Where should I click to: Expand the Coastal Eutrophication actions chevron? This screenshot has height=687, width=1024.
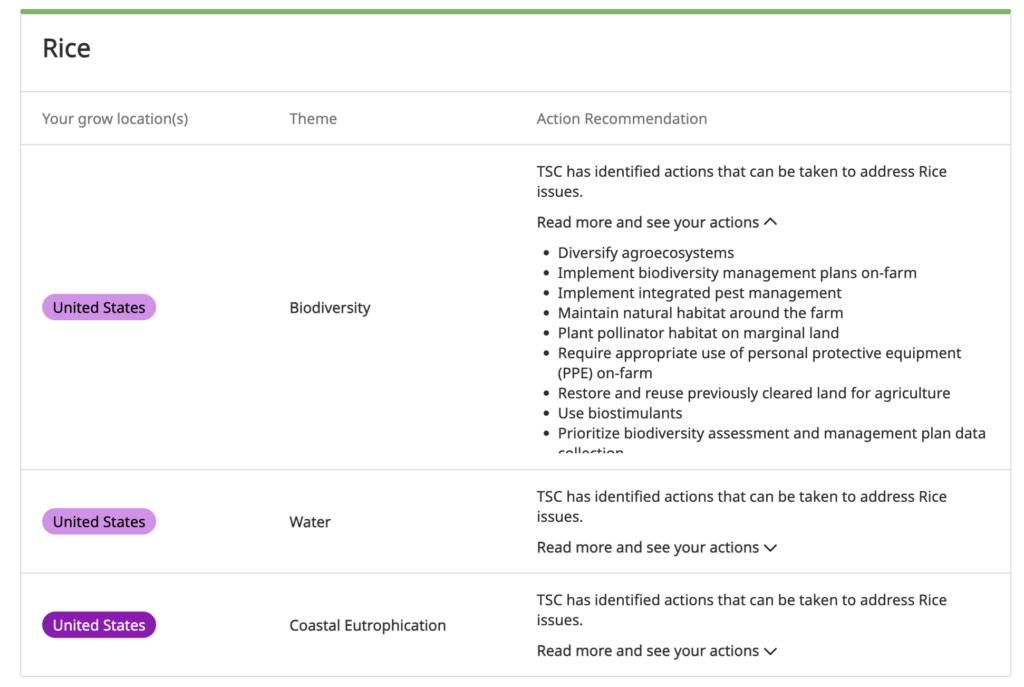coord(770,651)
